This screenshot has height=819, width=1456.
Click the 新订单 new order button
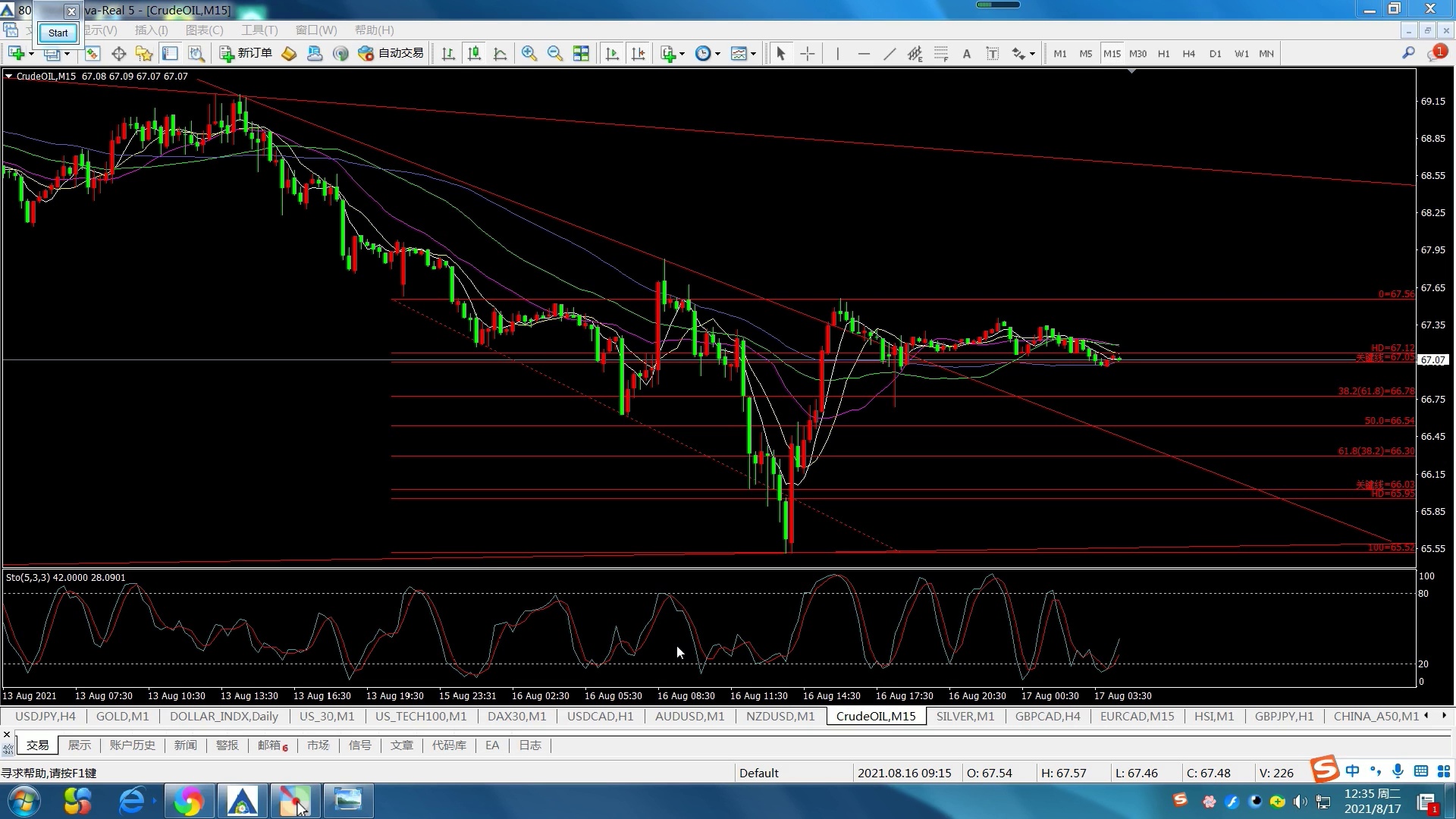(x=246, y=53)
